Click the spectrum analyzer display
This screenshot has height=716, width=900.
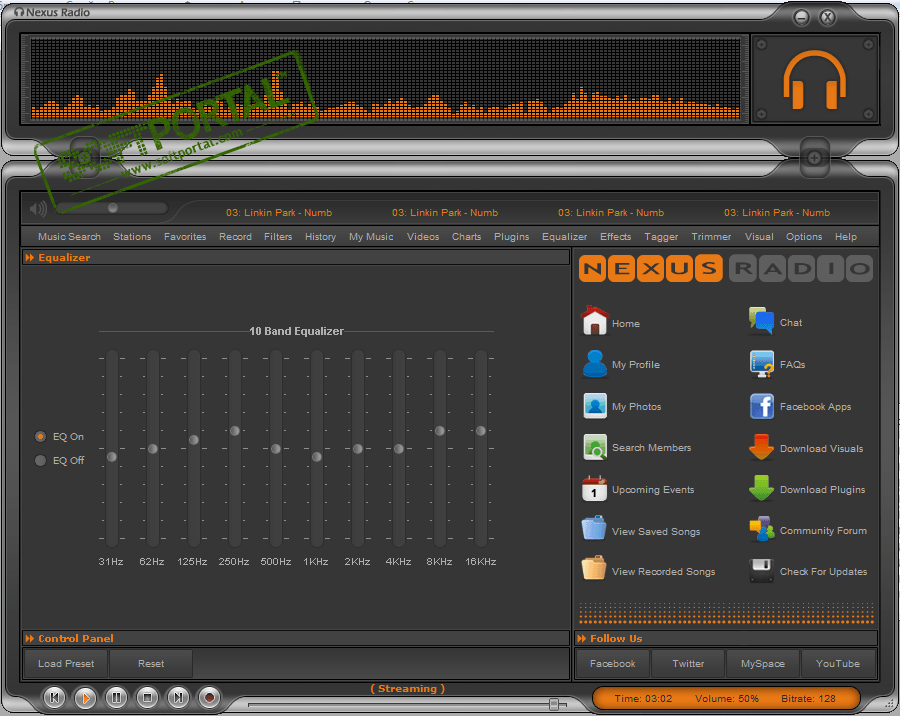coord(386,79)
